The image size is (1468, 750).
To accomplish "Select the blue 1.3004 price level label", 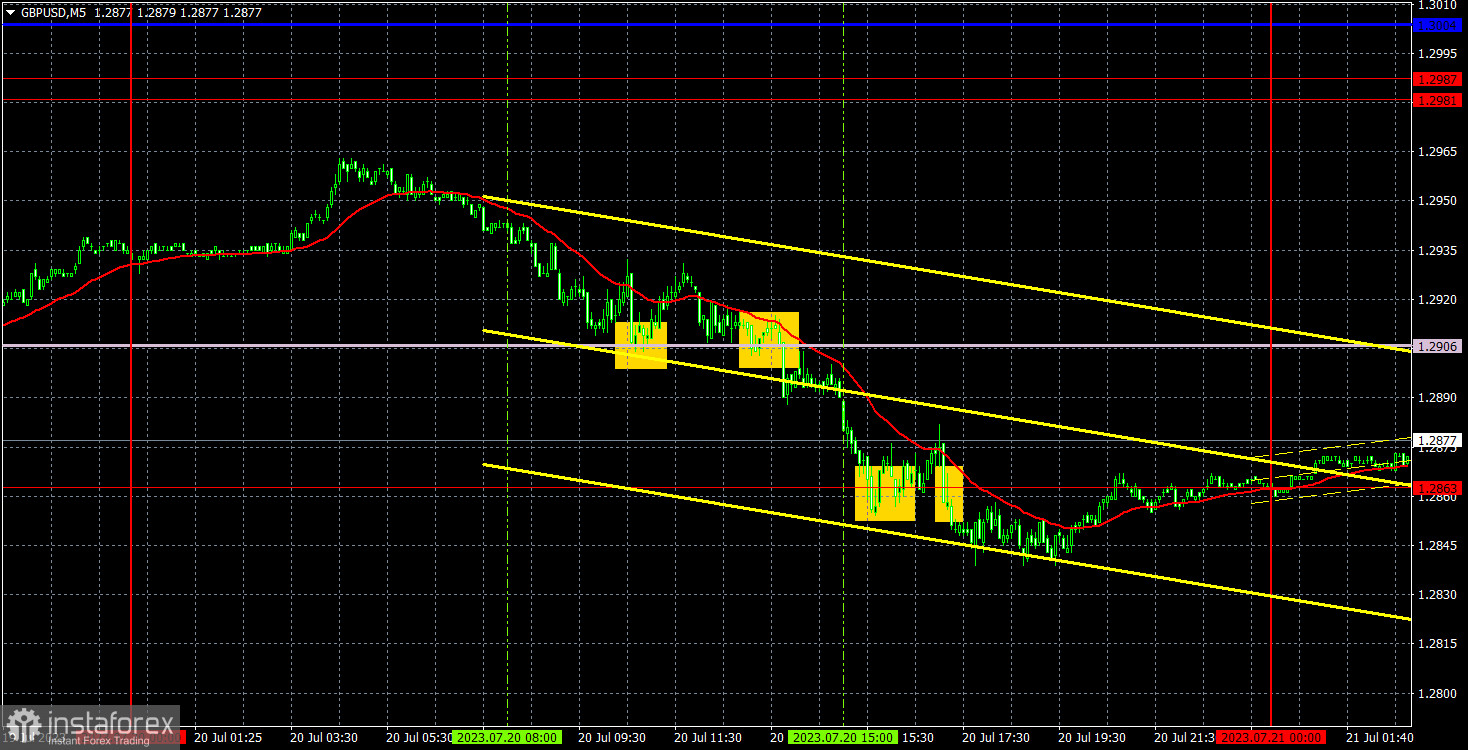I will coord(1439,25).
